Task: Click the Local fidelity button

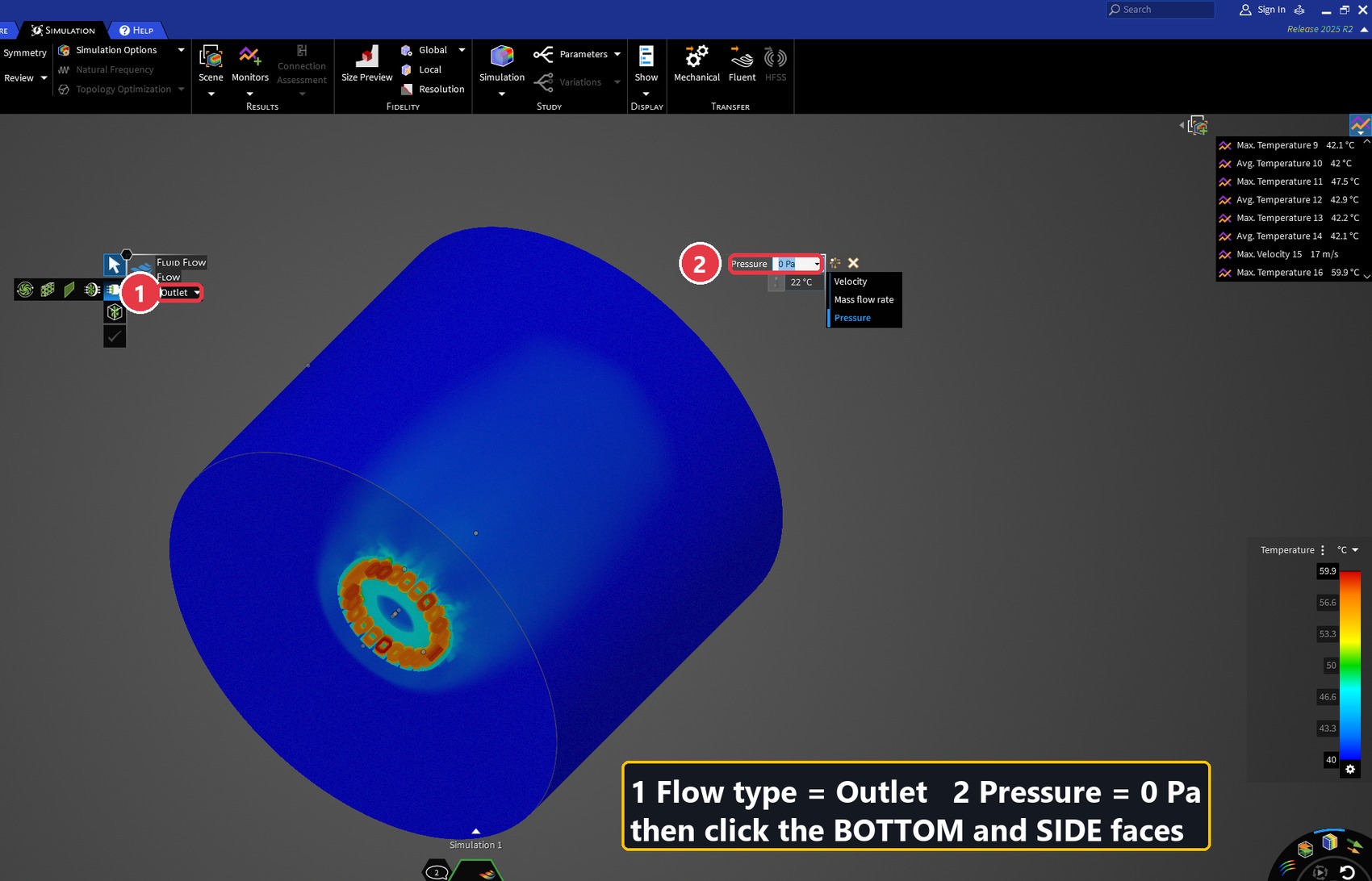Action: [x=422, y=69]
